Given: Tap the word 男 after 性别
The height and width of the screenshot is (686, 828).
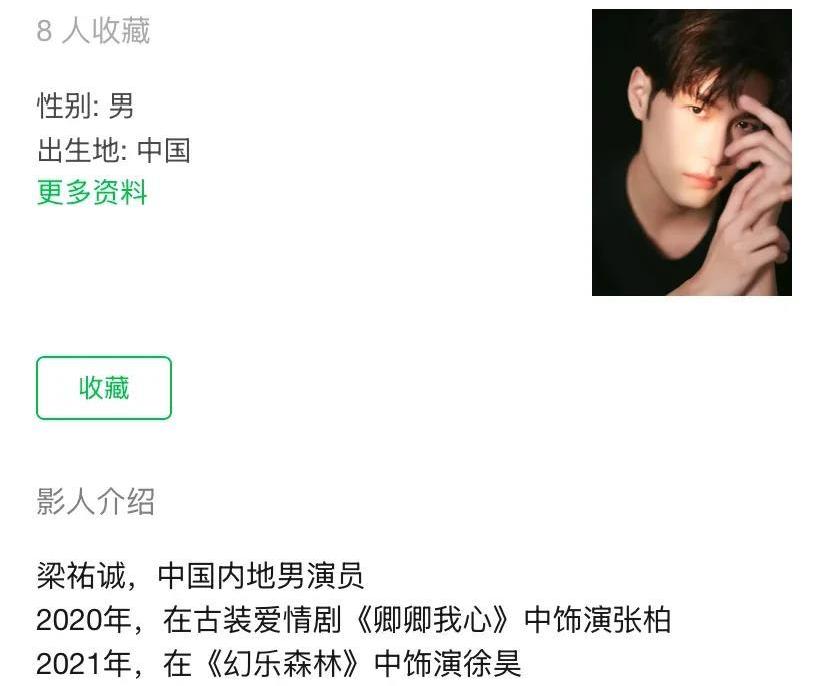Looking at the screenshot, I should point(121,106).
